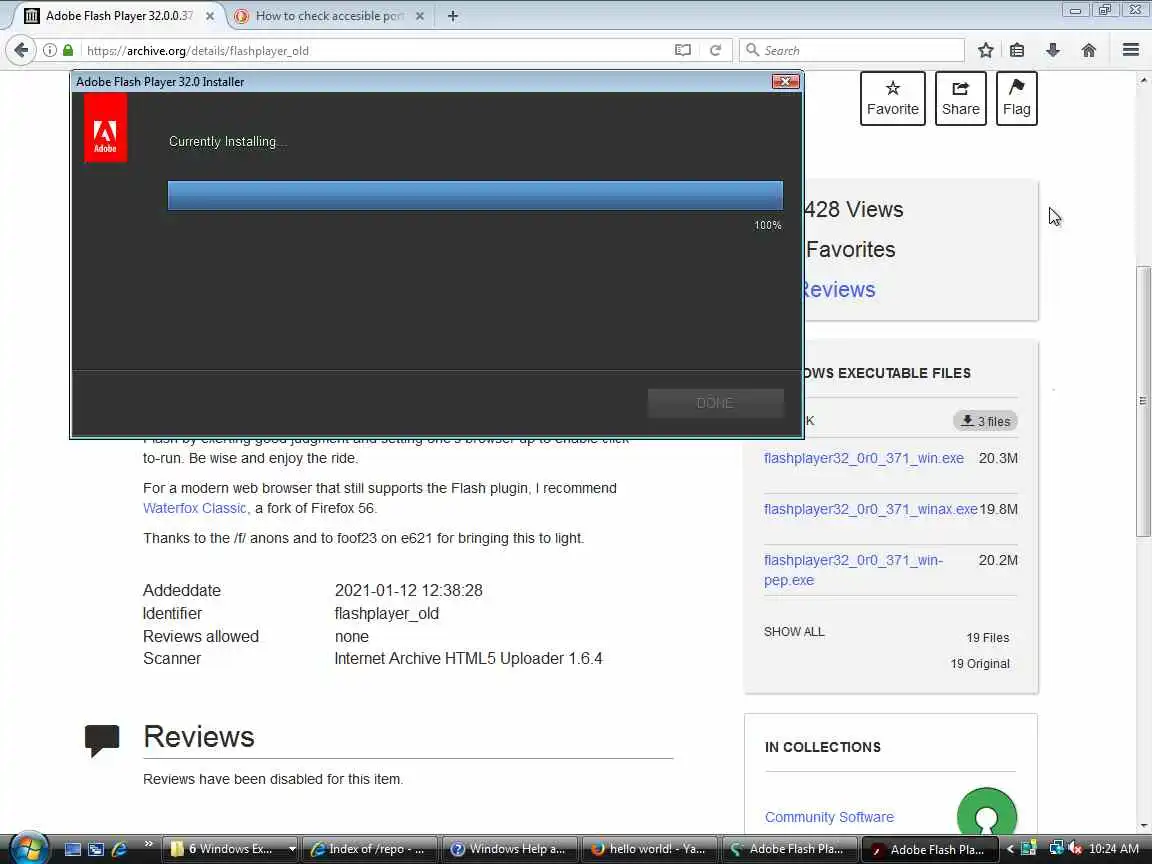This screenshot has width=1152, height=864.
Task: Click the 'flashplayer_old' identifier value
Action: [x=386, y=613]
